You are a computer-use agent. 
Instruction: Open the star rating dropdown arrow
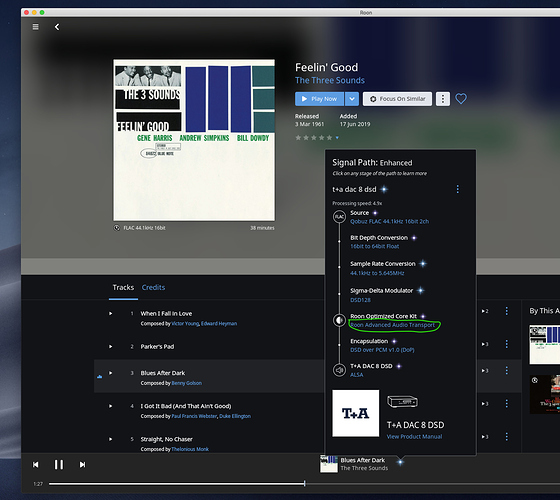(337, 138)
